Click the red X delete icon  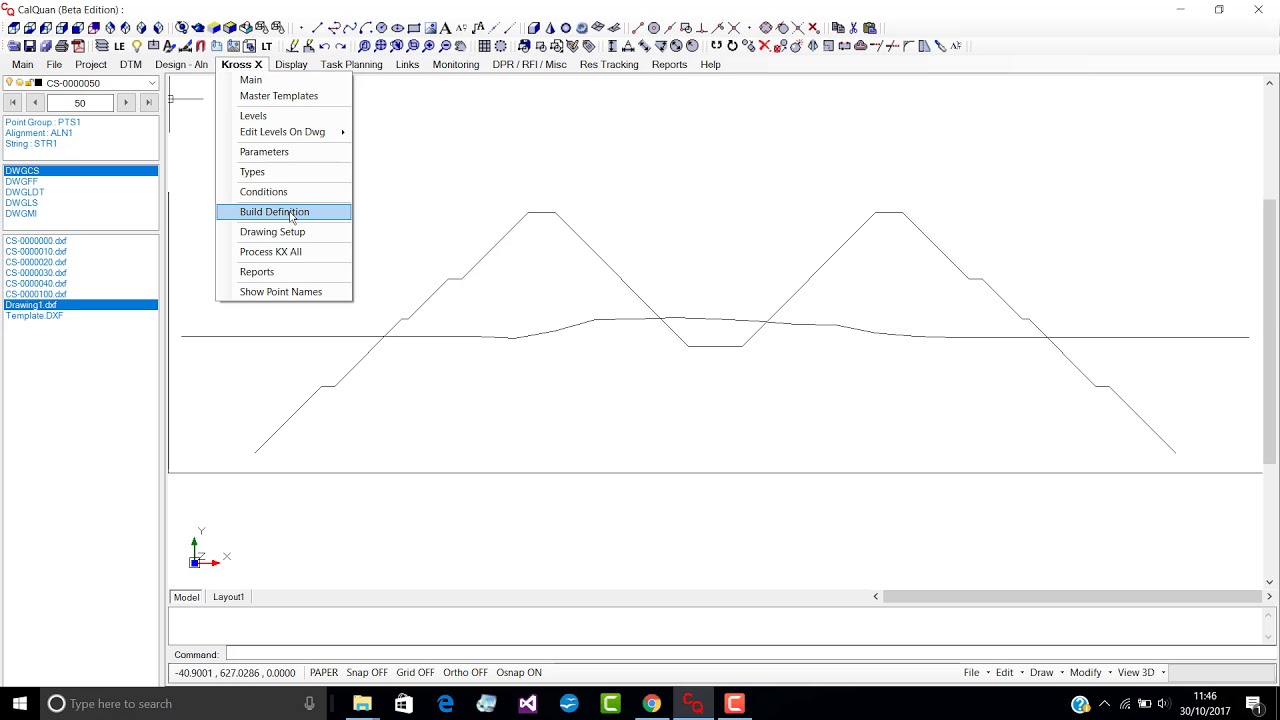765,46
